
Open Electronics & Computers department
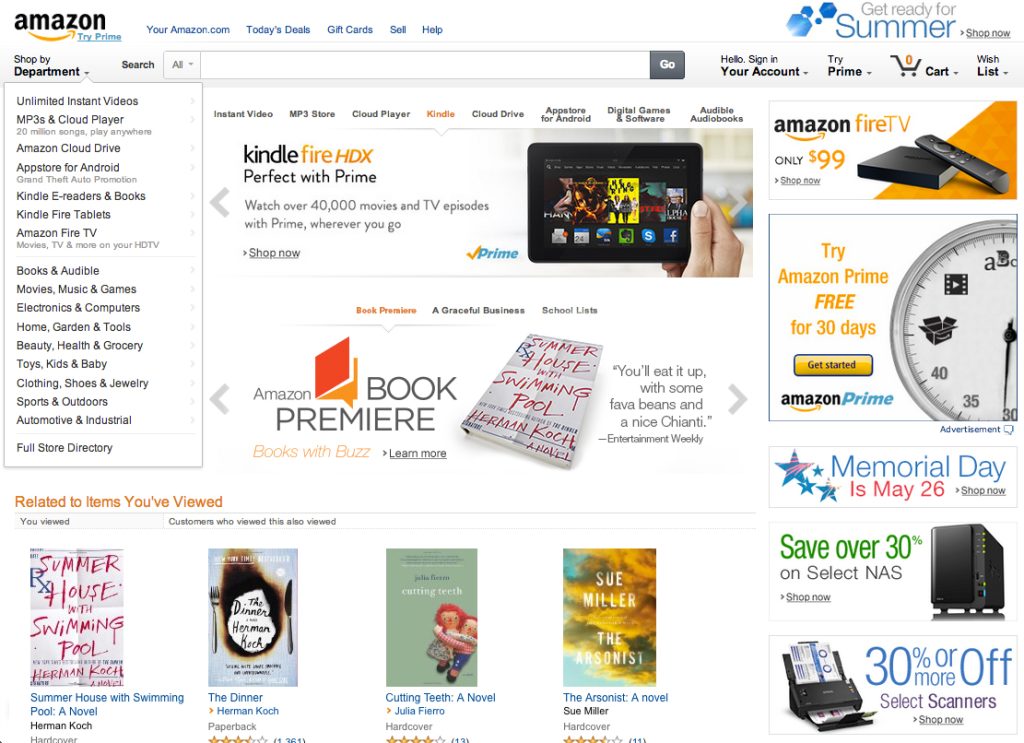click(78, 308)
